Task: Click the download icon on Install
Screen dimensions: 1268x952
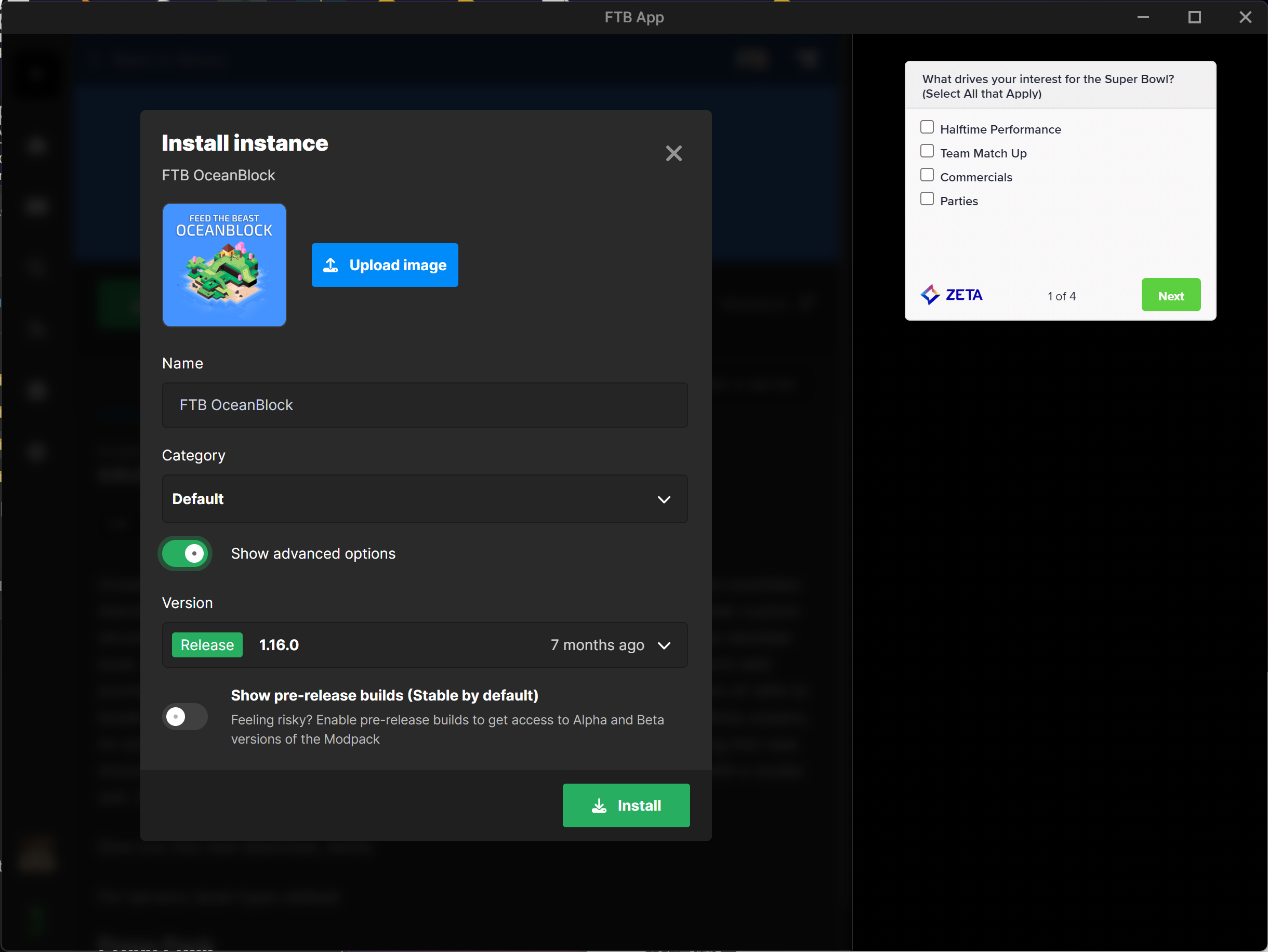Action: (599, 805)
